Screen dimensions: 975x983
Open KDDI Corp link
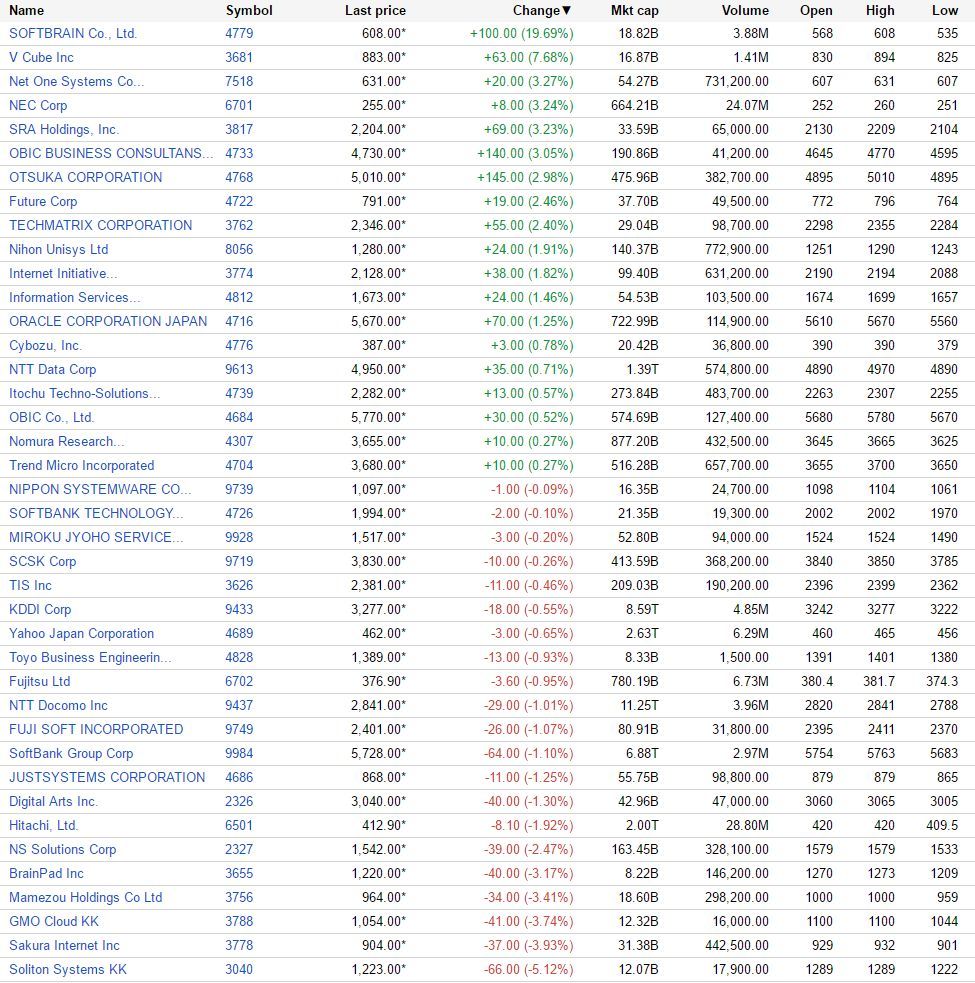click(x=40, y=610)
